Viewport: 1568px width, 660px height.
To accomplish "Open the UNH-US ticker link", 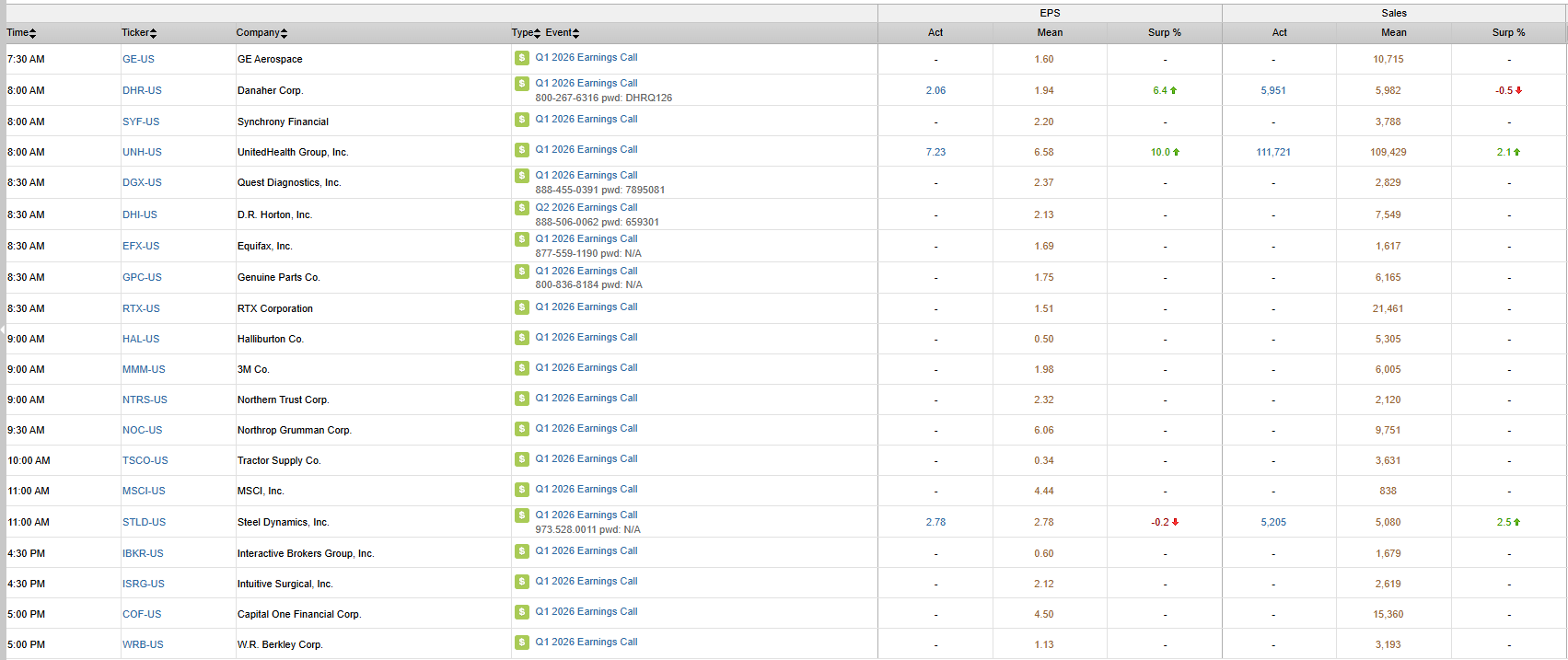I will pos(142,153).
